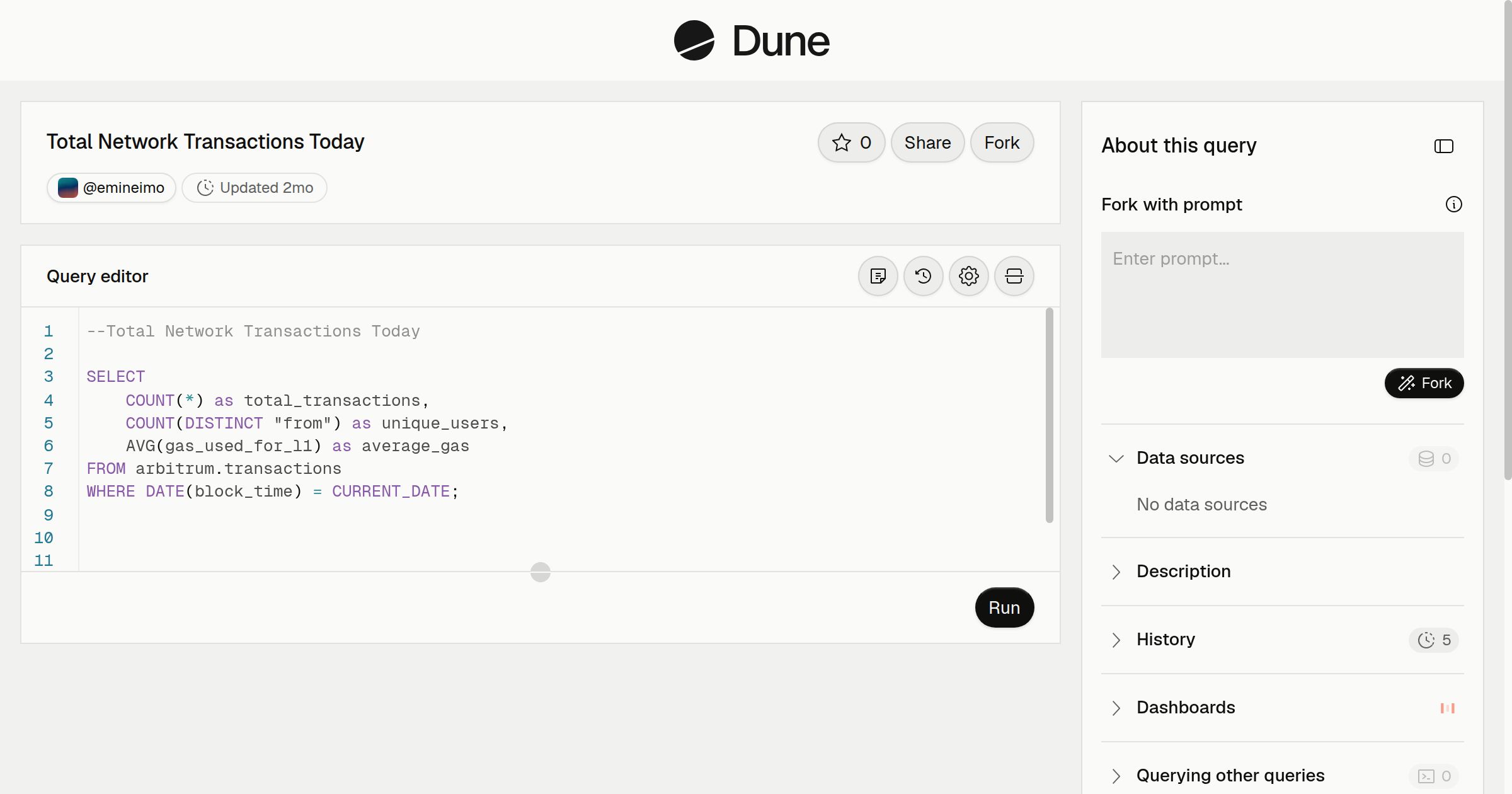
Task: Click the Dashboards chart icon
Action: pyautogui.click(x=1448, y=708)
